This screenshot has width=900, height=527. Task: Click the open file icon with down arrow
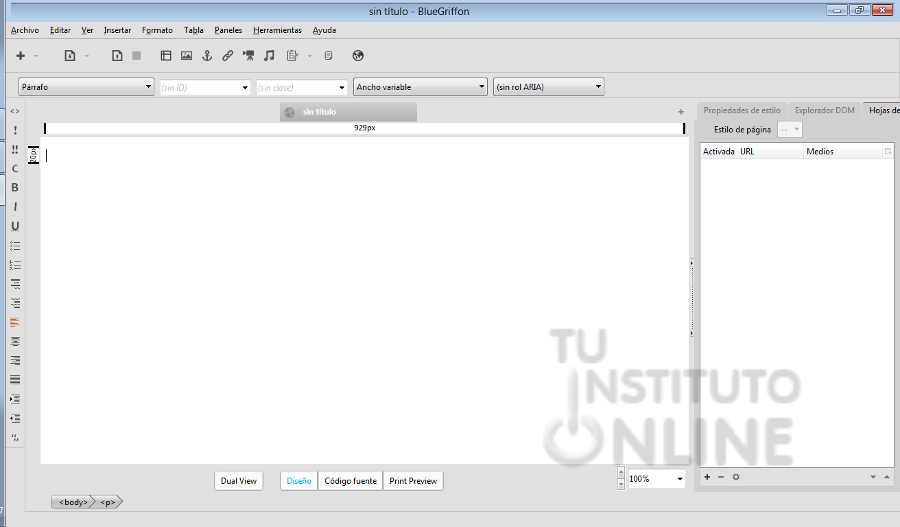69,56
